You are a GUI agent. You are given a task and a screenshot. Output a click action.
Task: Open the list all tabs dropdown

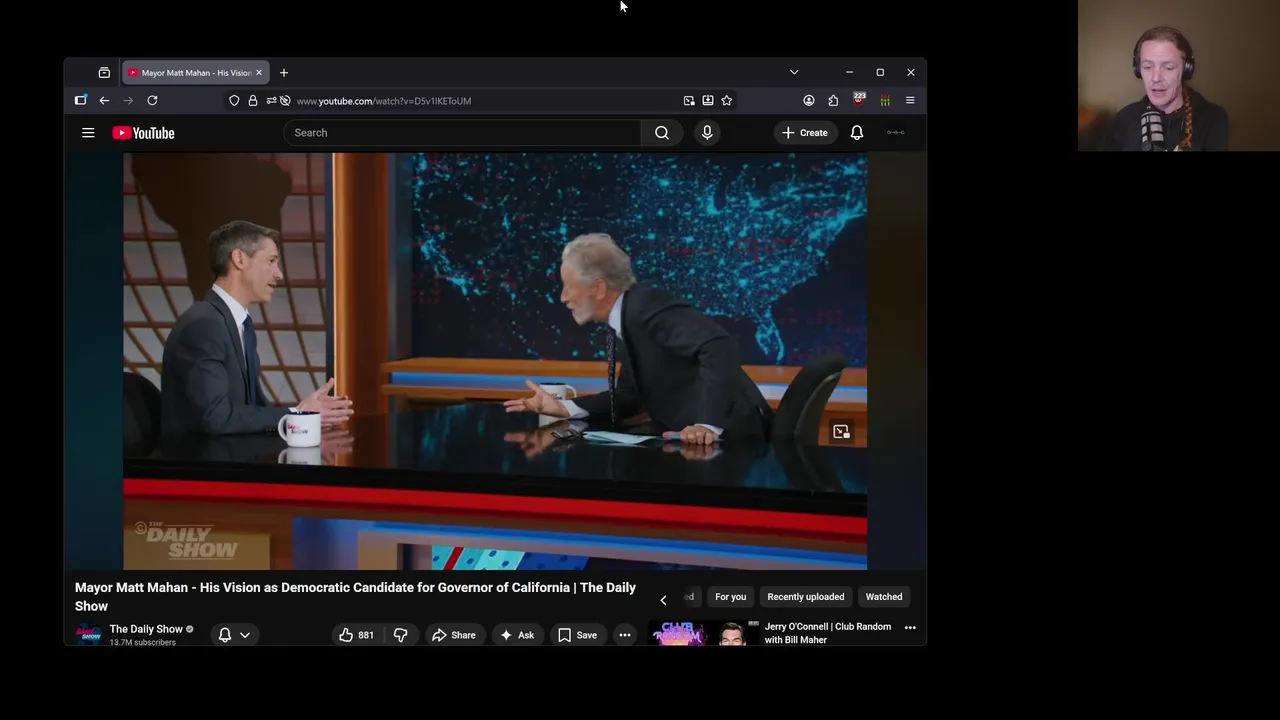(794, 73)
